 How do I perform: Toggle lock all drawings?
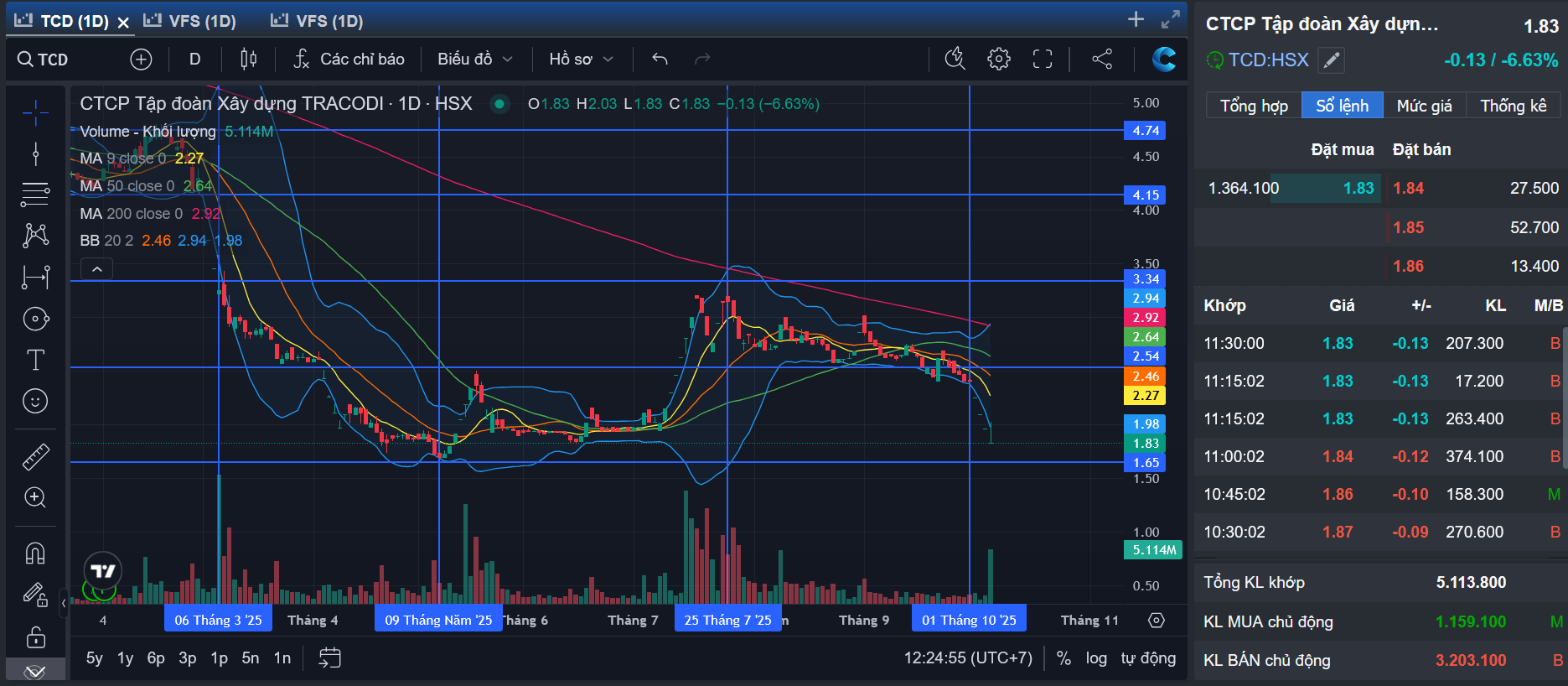35,637
